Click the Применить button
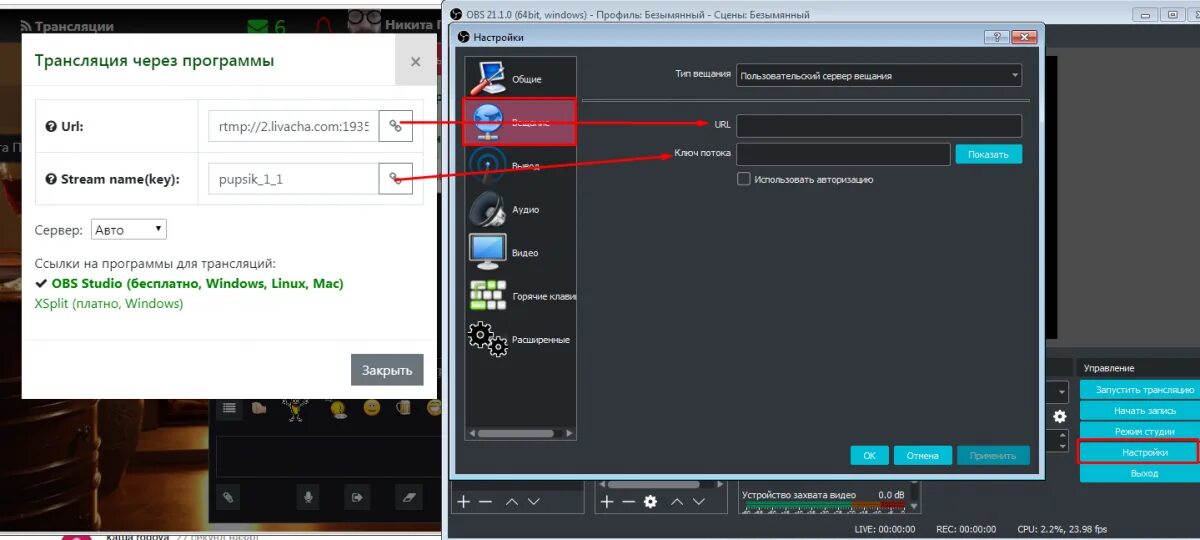1200x540 pixels. 993,455
